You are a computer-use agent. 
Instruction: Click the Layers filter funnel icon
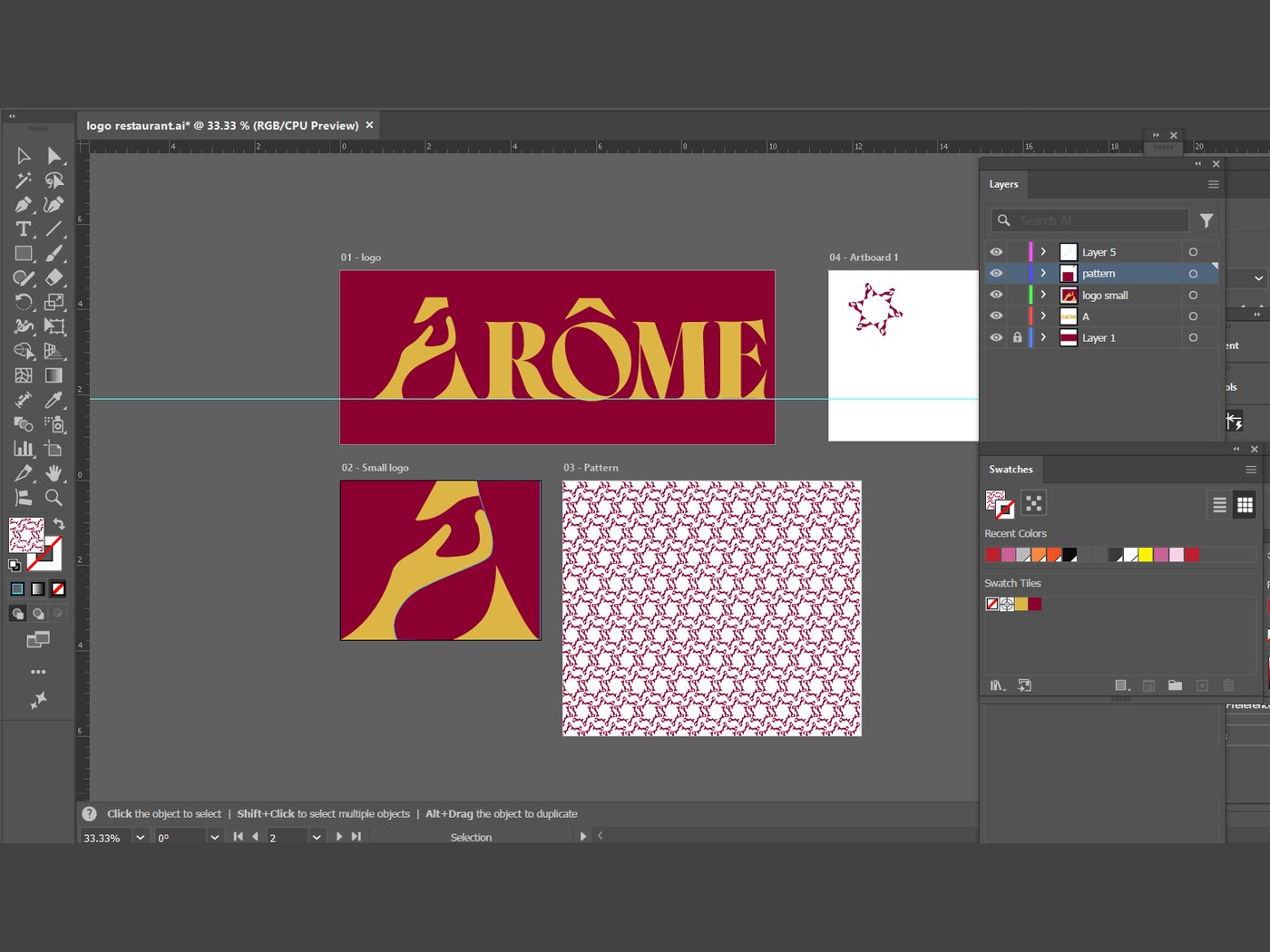point(1206,220)
